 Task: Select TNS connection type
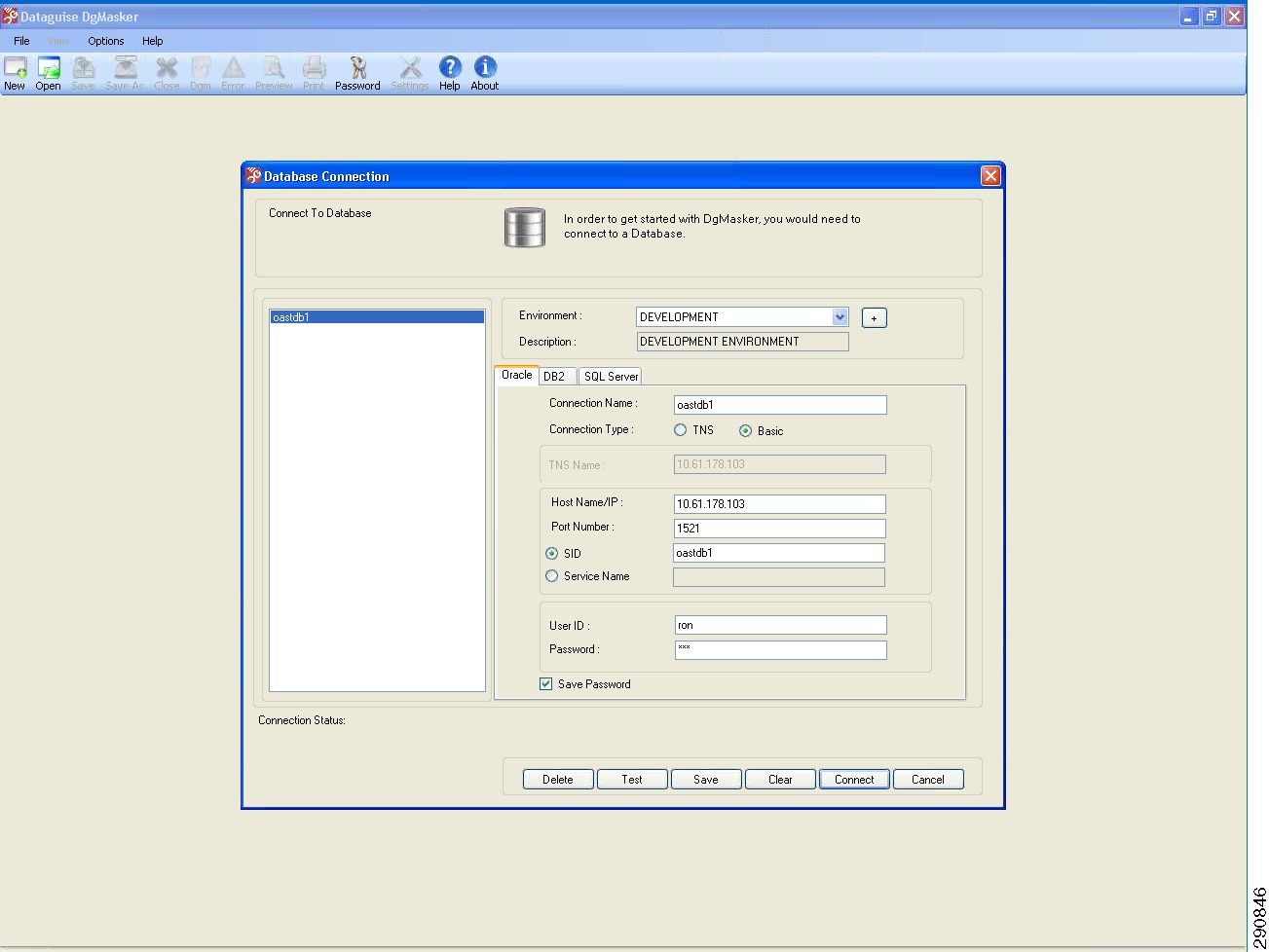tap(681, 430)
